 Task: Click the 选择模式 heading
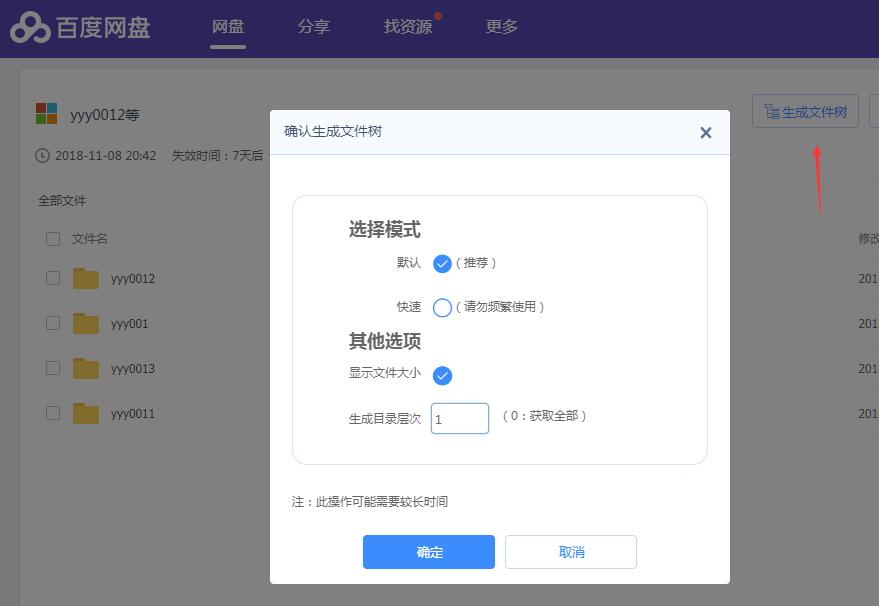pyautogui.click(x=385, y=229)
